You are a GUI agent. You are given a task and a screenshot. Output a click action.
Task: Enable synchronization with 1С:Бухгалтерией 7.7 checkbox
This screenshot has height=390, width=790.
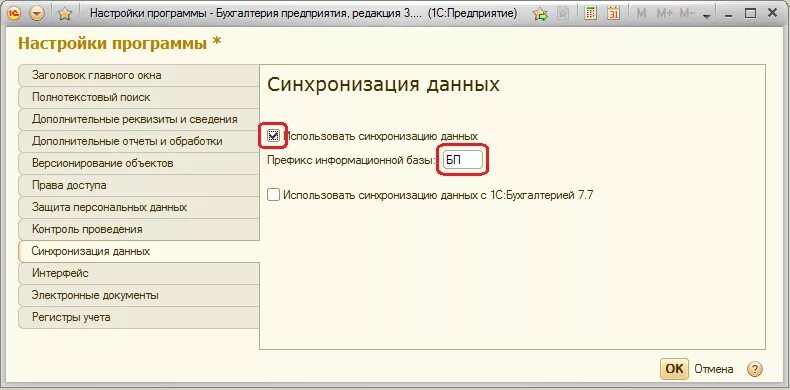274,195
